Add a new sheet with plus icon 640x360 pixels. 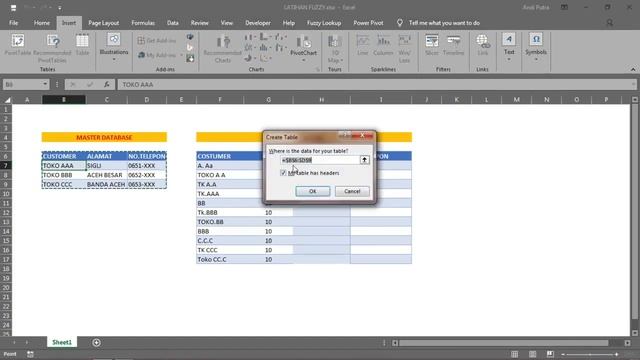point(96,342)
